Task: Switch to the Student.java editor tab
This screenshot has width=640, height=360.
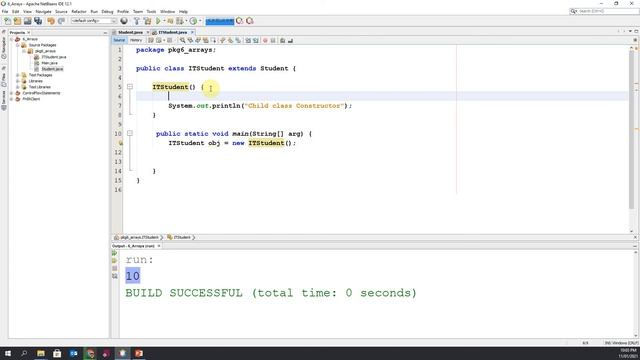Action: [x=130, y=32]
